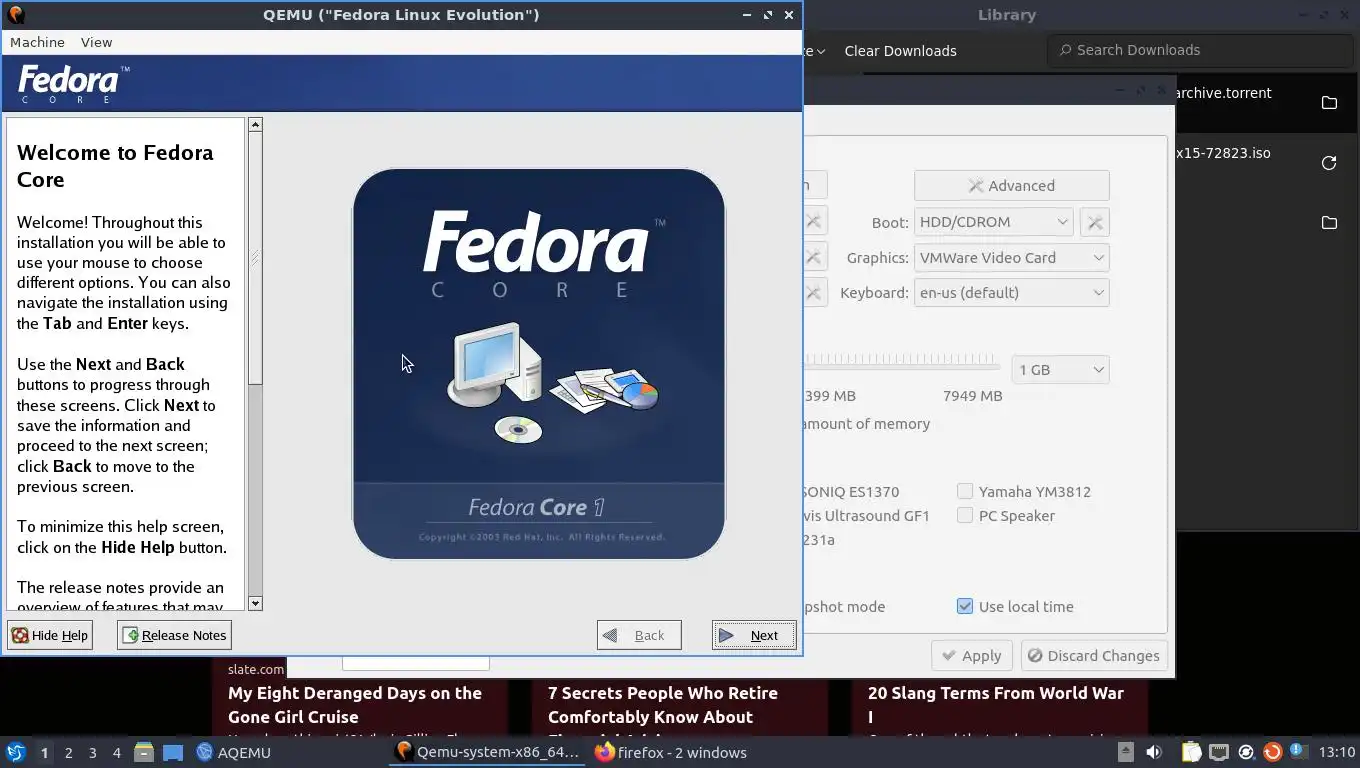Click tools icon button left of Graphics label
1360x768 pixels.
click(814, 257)
